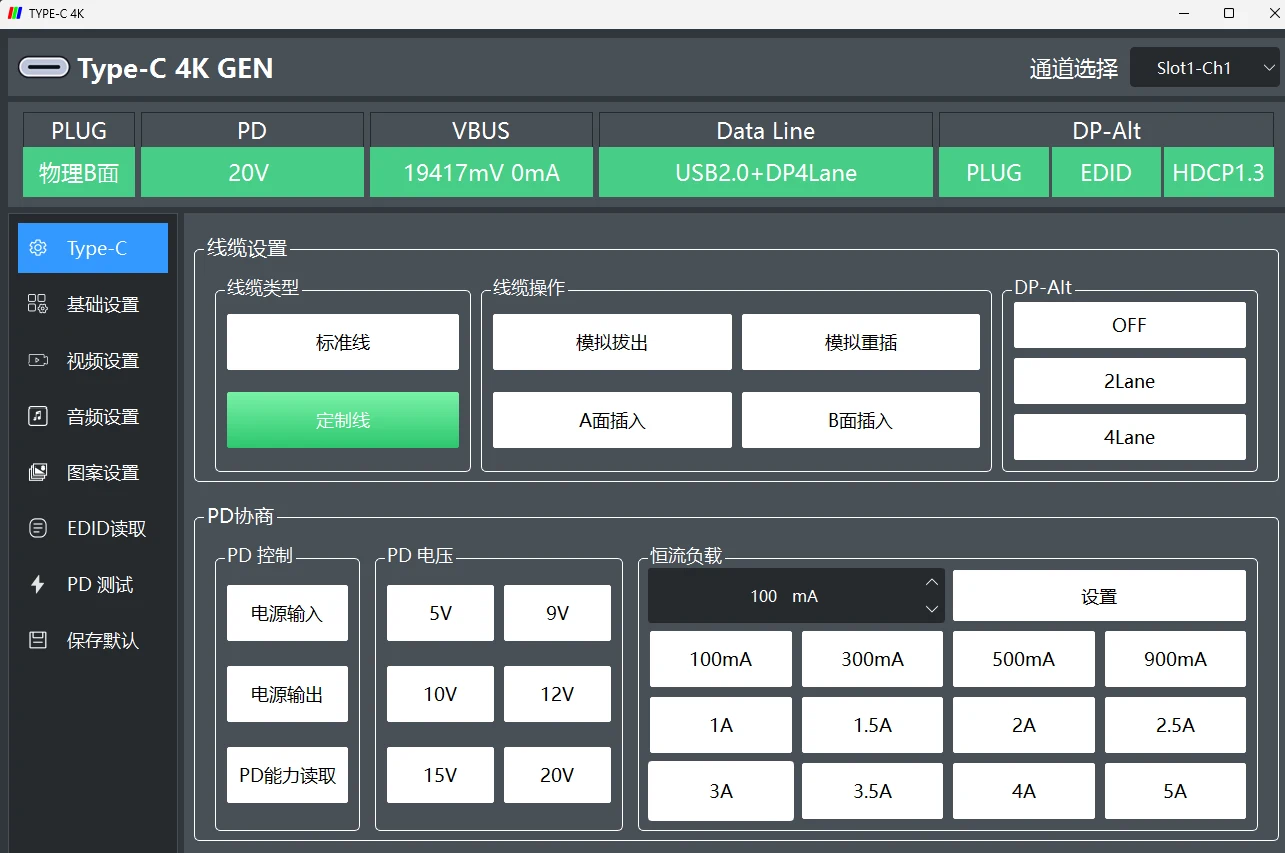
Task: Click B面插入 button
Action: point(861,420)
